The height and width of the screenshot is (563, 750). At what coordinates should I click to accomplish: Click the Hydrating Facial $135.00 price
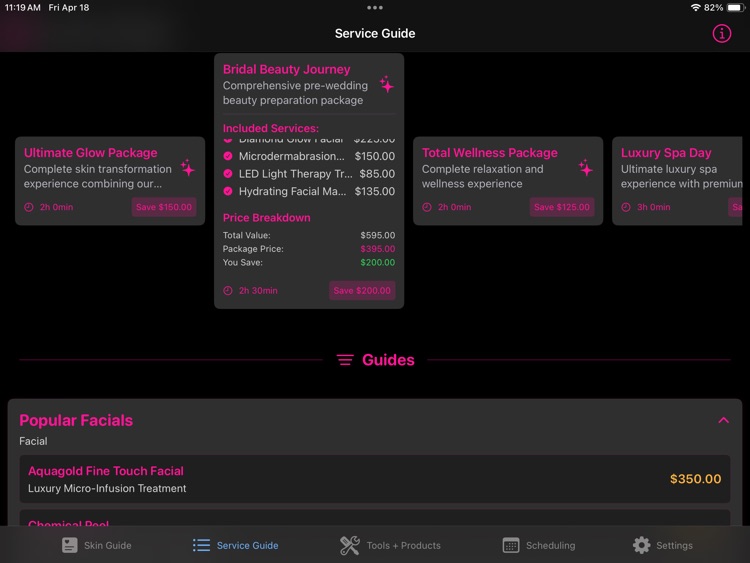[x=375, y=191]
